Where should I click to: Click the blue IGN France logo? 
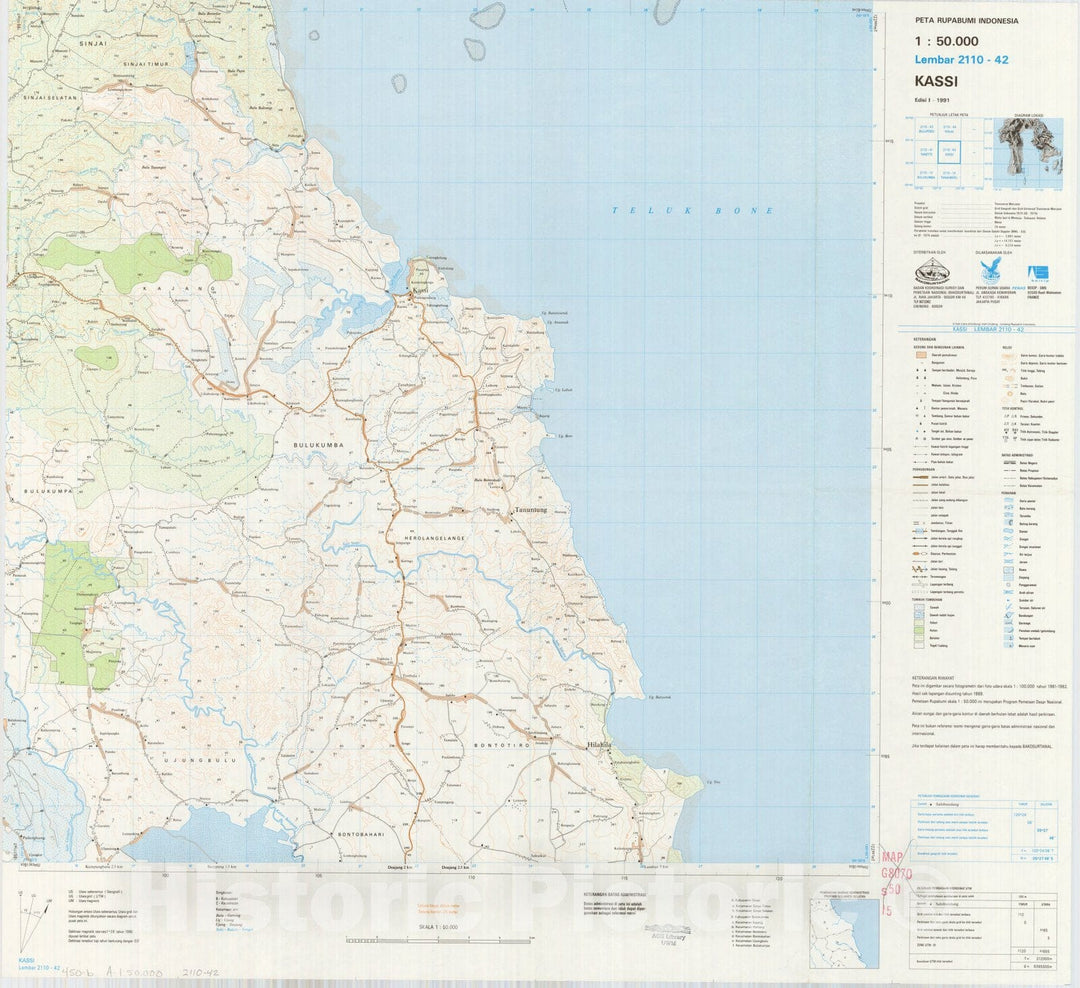click(1039, 272)
